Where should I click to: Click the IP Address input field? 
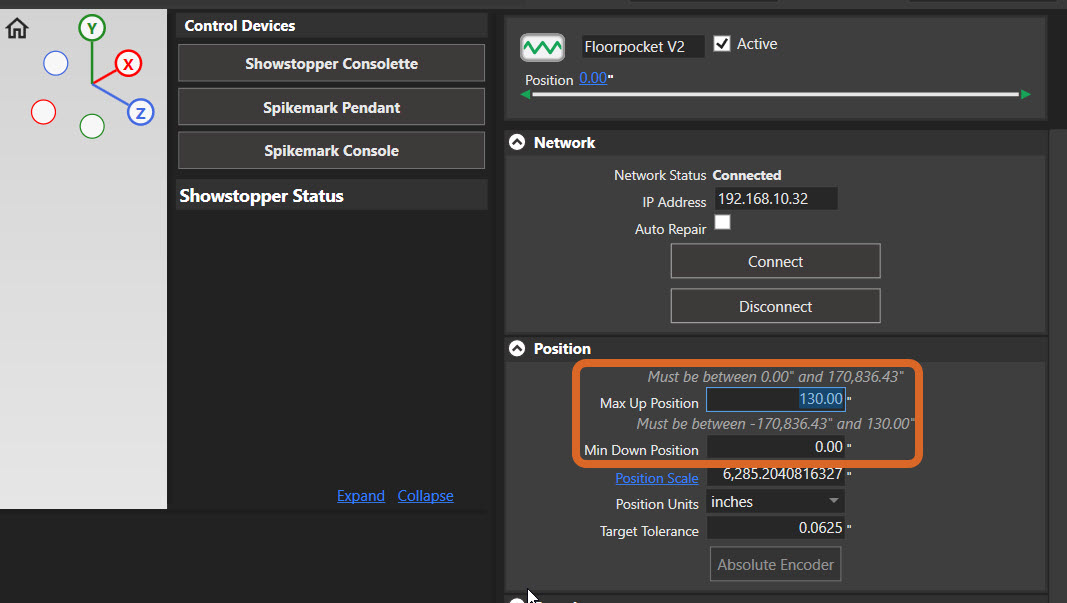coord(775,199)
